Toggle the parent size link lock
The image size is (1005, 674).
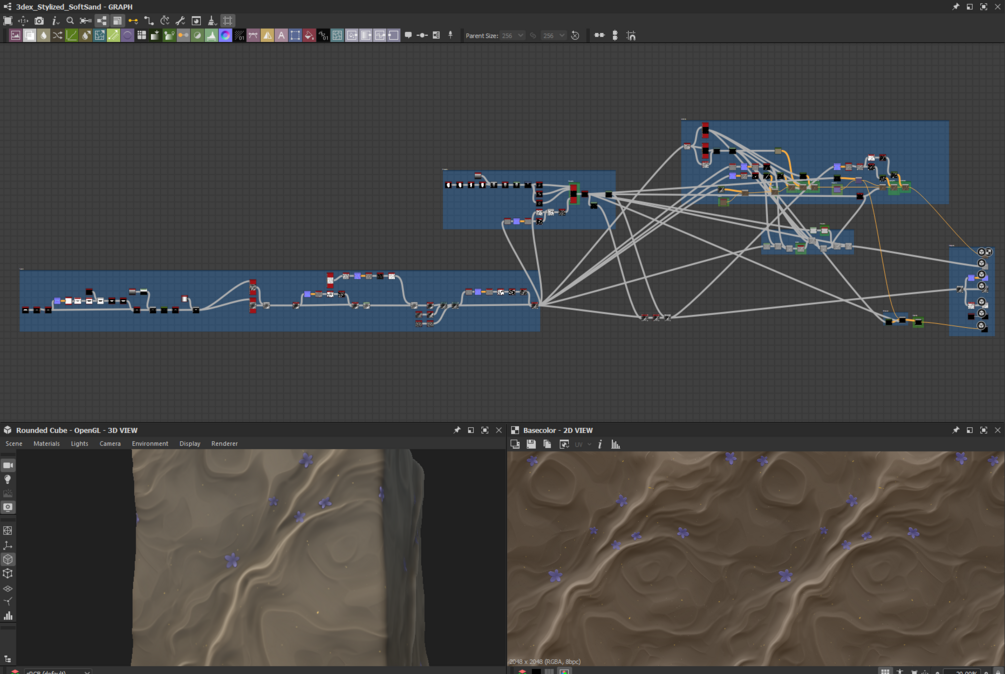pyautogui.click(x=533, y=35)
